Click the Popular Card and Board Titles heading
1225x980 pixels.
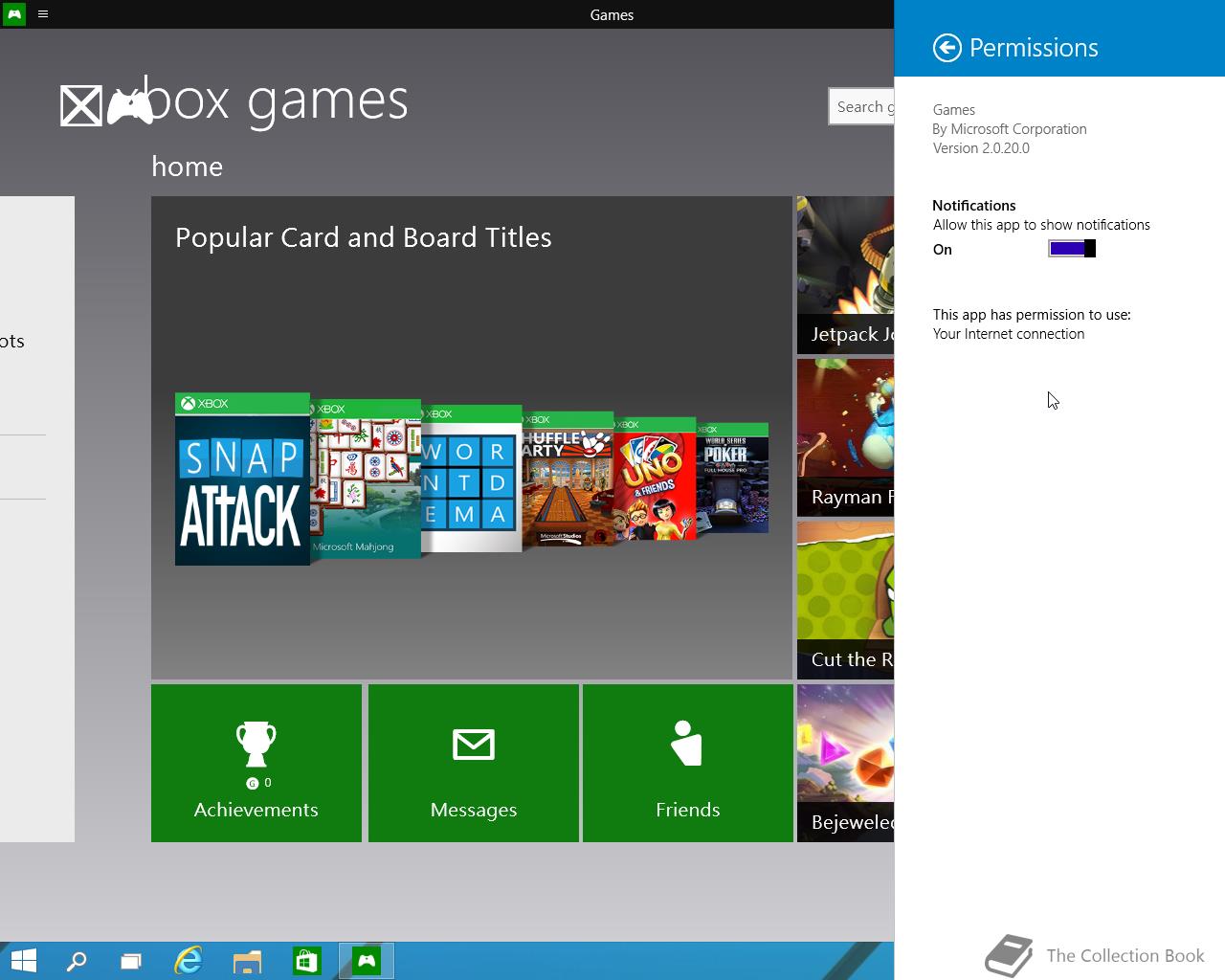point(364,237)
